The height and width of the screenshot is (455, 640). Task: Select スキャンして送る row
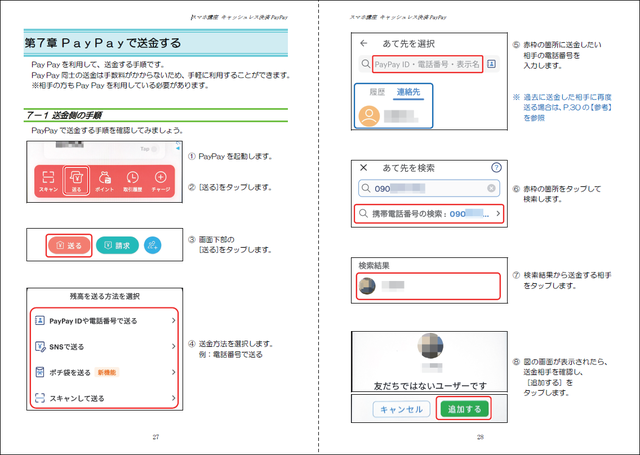[x=104, y=398]
